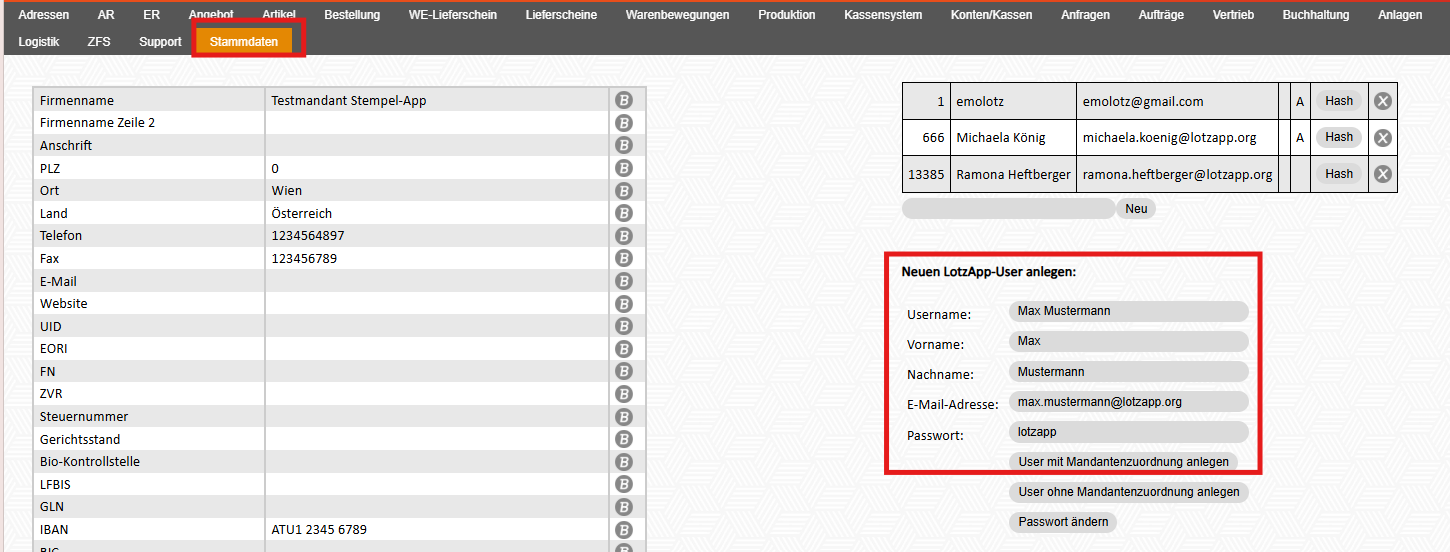Click the Neu button

(1136, 209)
